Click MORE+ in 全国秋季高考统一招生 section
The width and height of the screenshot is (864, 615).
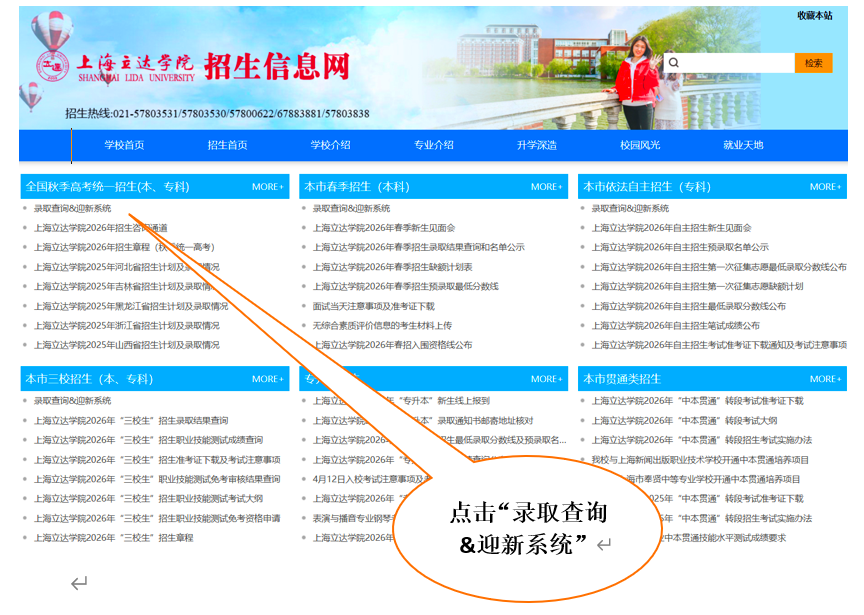click(268, 187)
